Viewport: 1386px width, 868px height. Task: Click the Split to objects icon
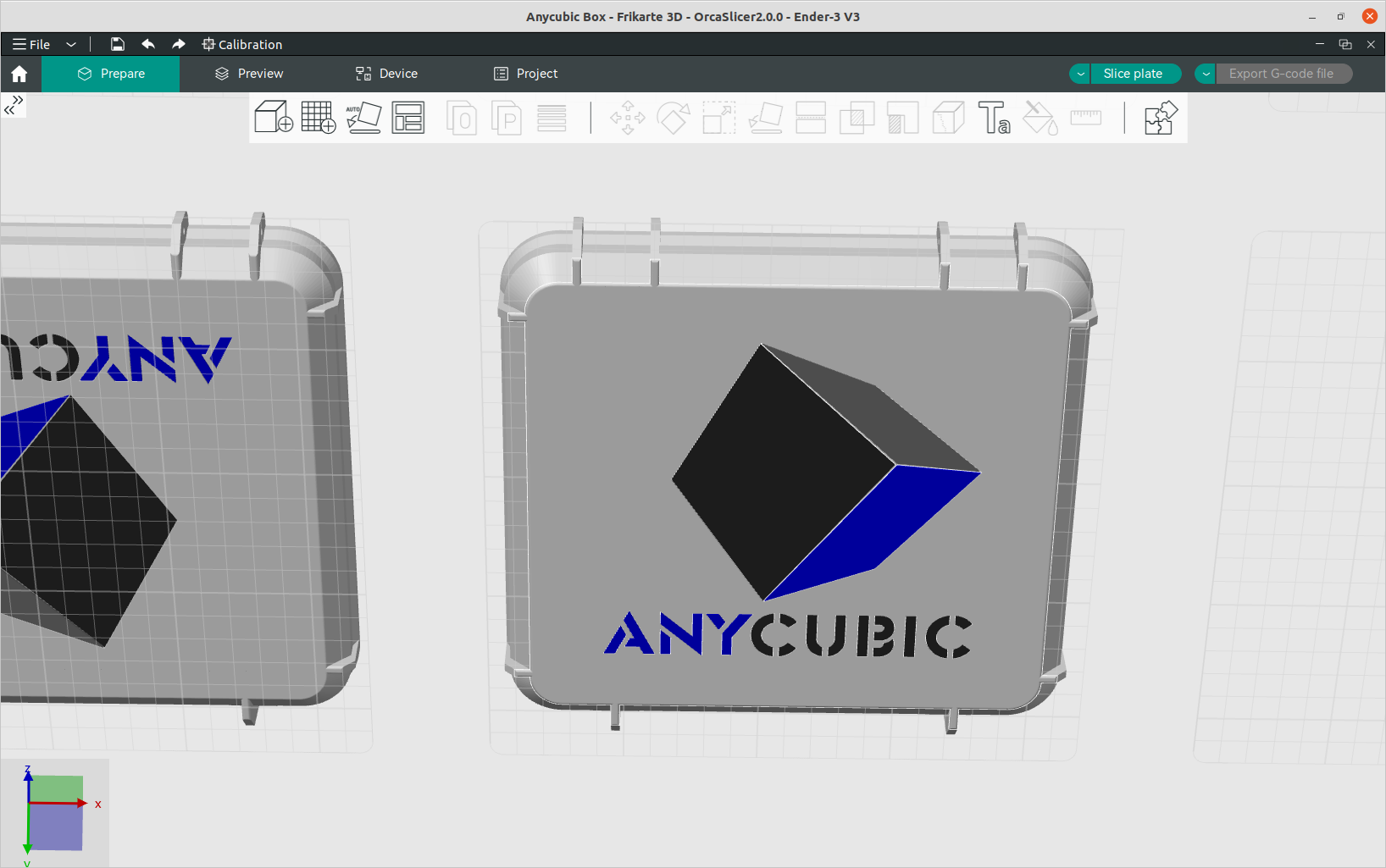462,118
